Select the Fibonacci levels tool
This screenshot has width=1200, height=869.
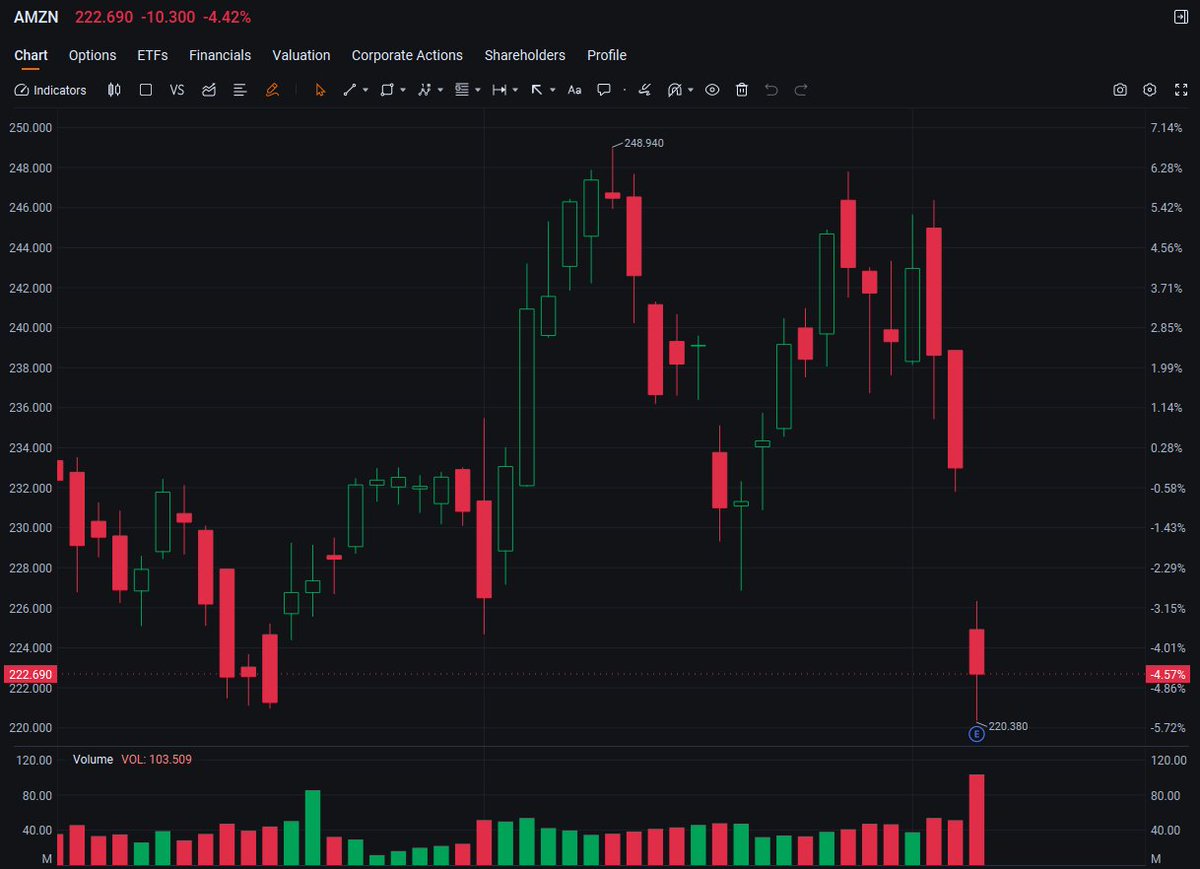[x=462, y=90]
